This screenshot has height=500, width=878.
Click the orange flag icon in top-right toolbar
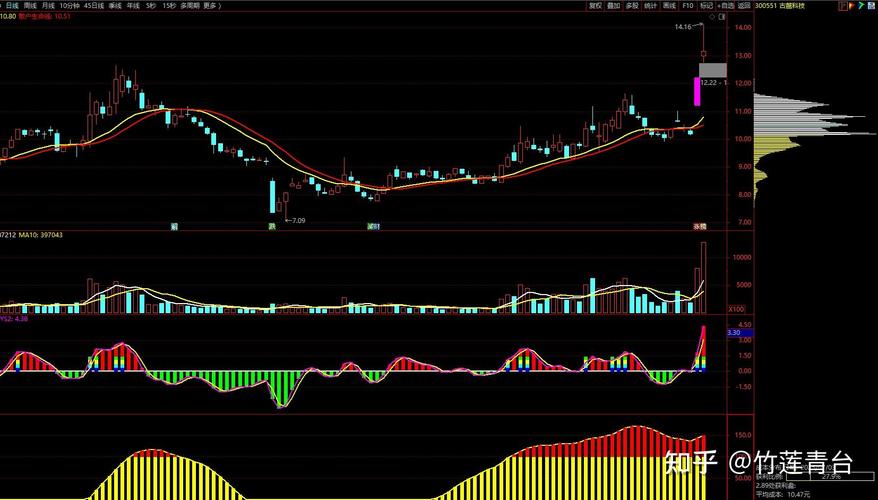[x=852, y=5]
